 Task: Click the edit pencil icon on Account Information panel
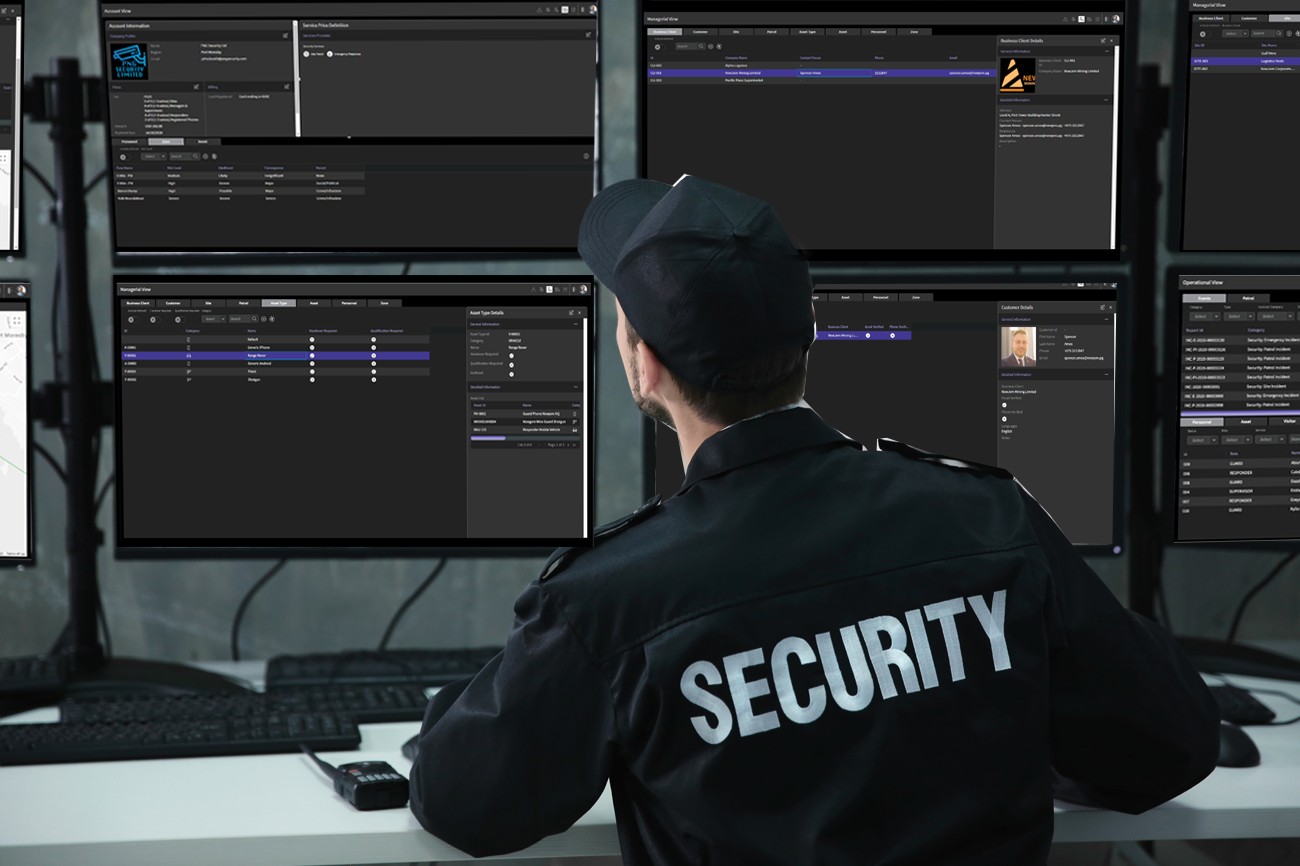pyautogui.click(x=286, y=35)
